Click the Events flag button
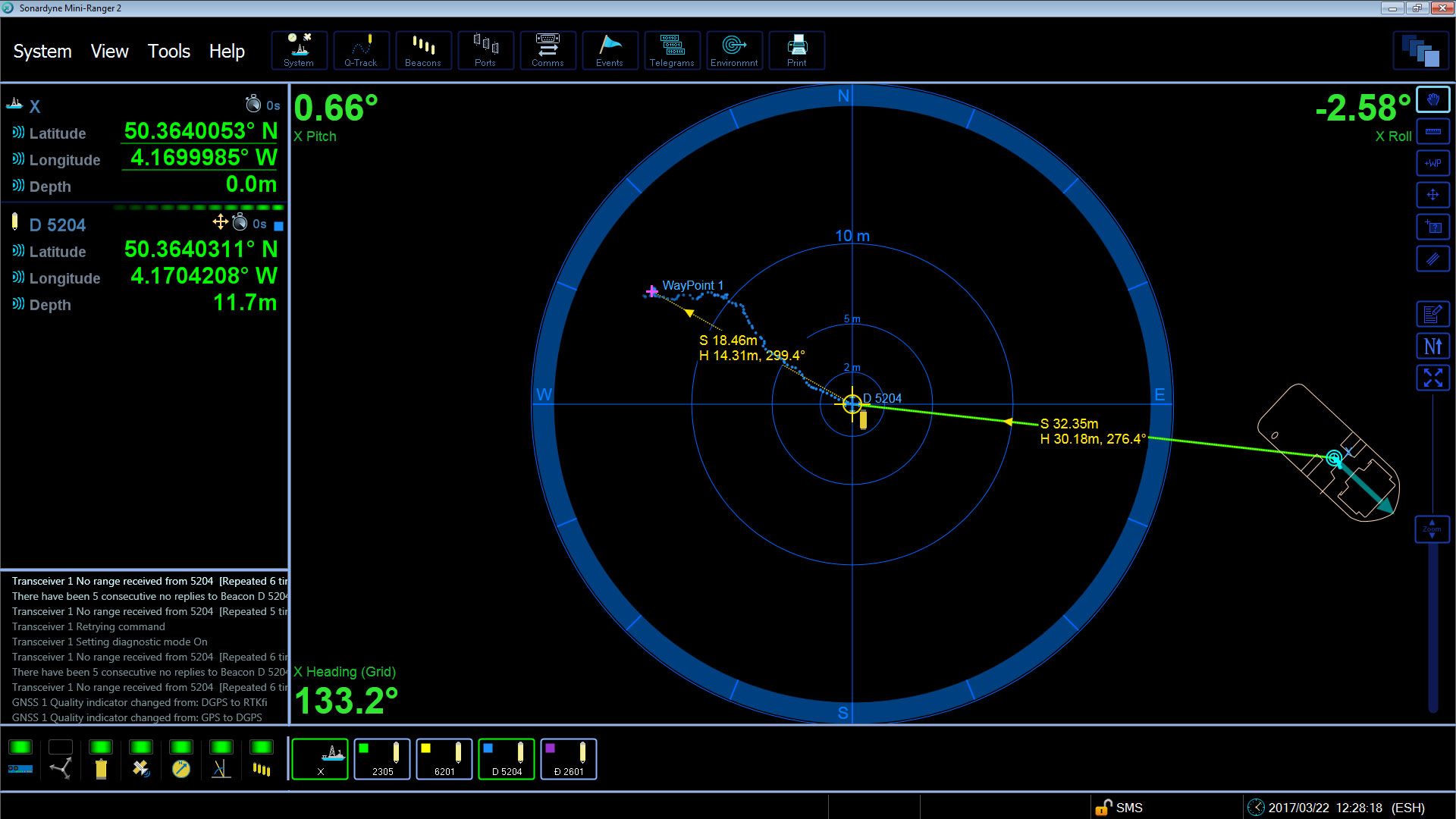Viewport: 1456px width, 819px height. point(610,51)
